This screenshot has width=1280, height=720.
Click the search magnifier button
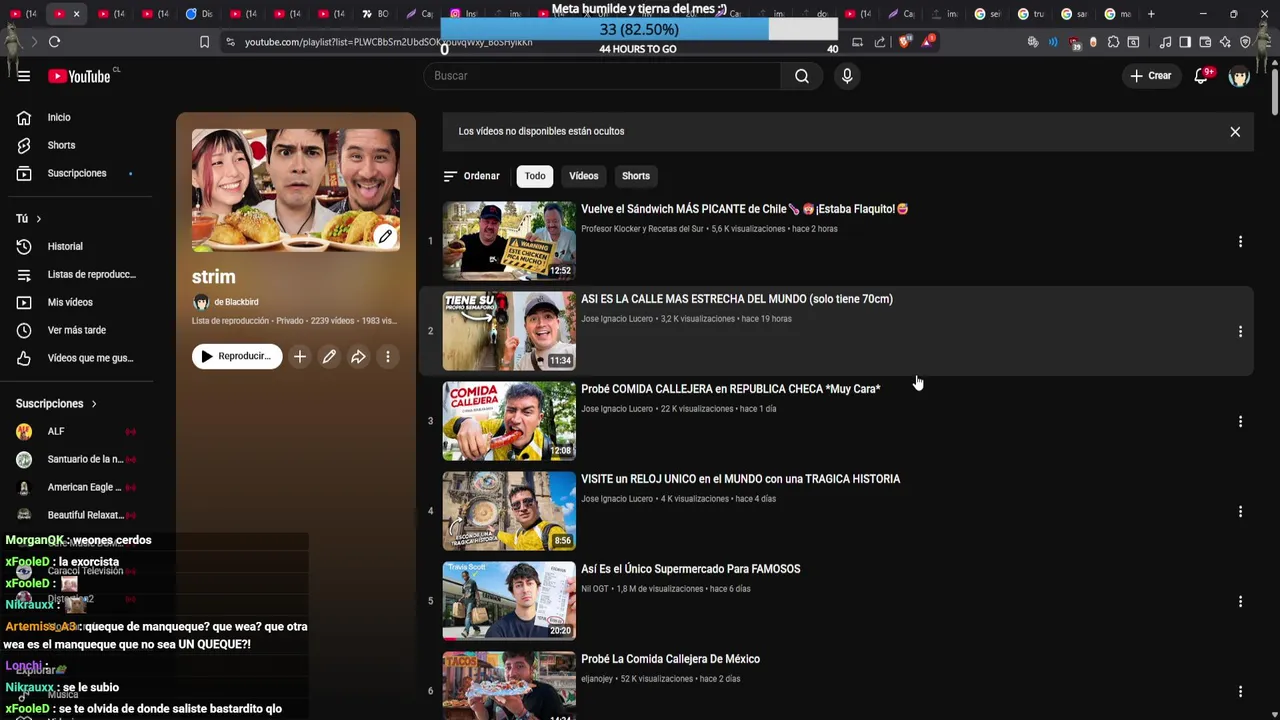[x=802, y=76]
